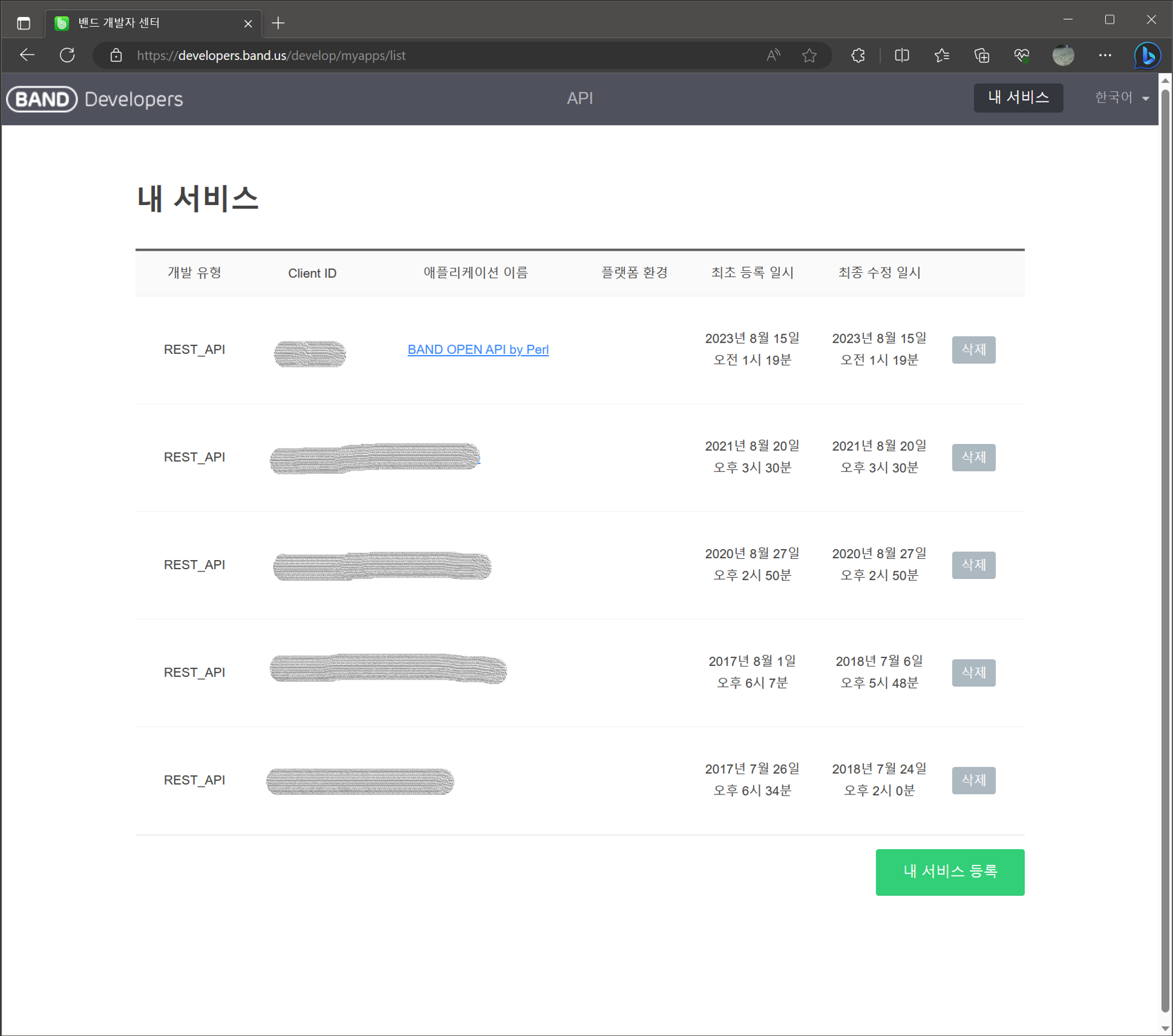Click 내 서비스 등록 button

point(950,871)
